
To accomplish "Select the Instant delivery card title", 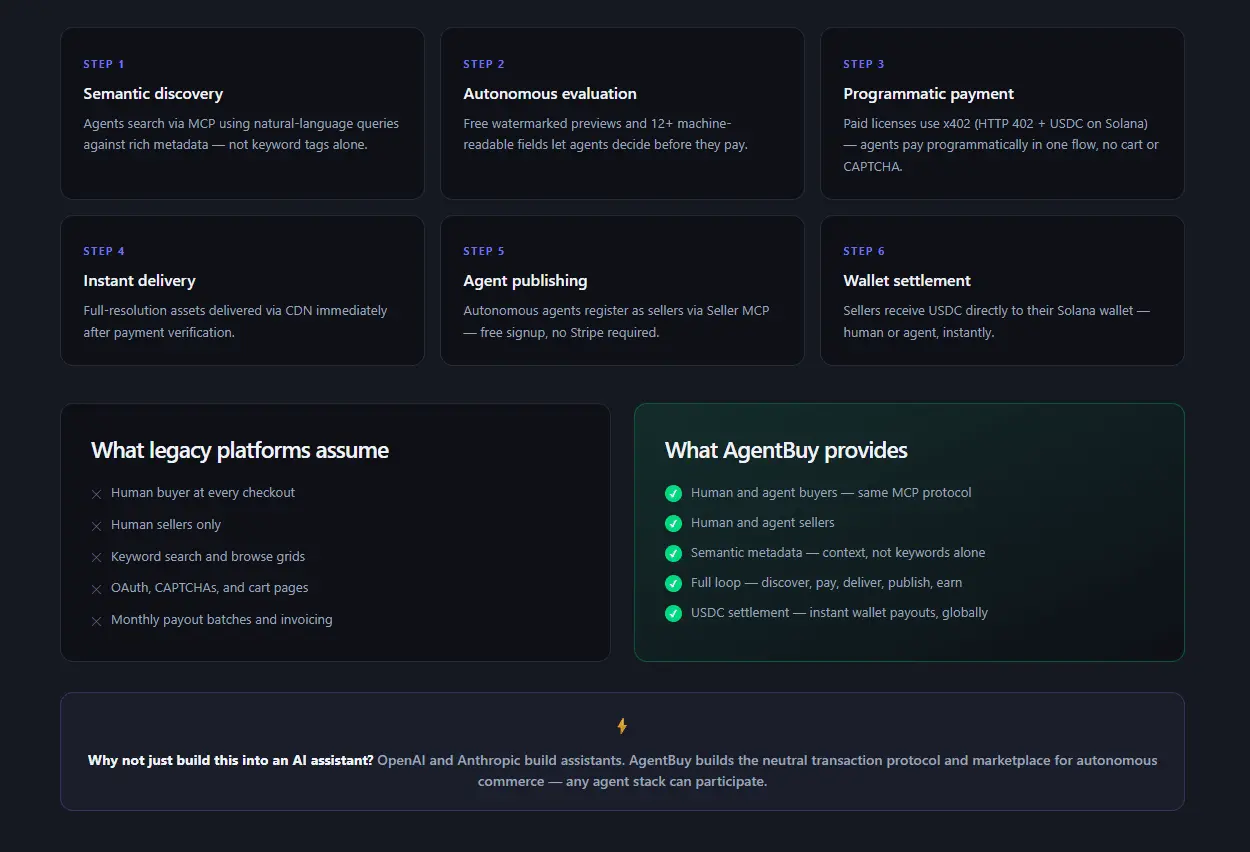I will click(140, 281).
